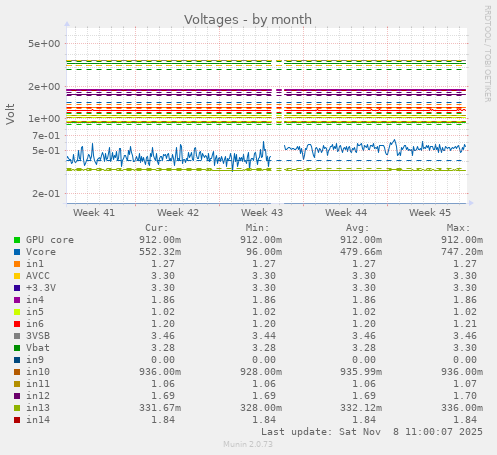Click Vcore maximum value 747.20m
This screenshot has height=455, width=497.
tap(462, 252)
